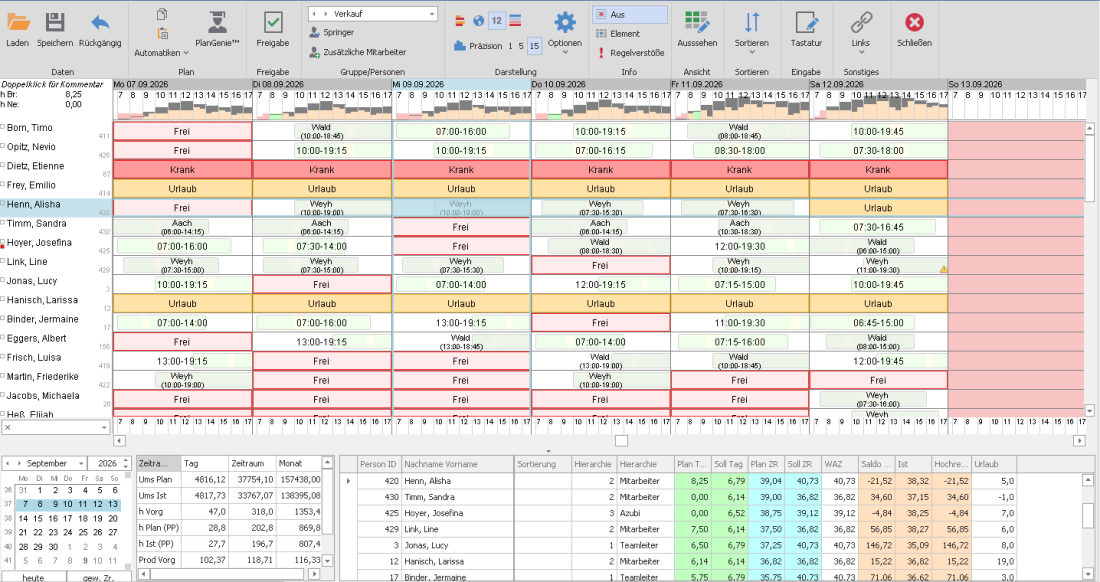The height and width of the screenshot is (582, 1100).
Task: Toggle the 12 display button
Action: pyautogui.click(x=497, y=20)
